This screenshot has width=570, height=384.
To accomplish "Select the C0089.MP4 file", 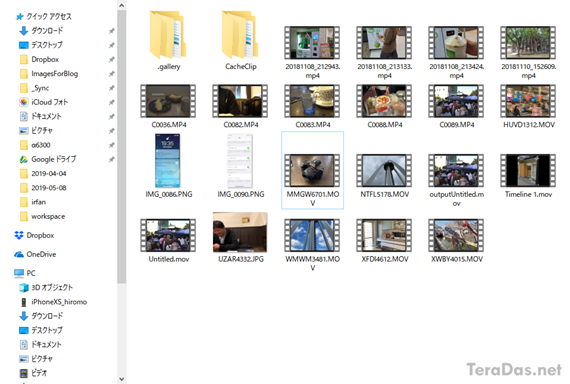I will pyautogui.click(x=456, y=106).
